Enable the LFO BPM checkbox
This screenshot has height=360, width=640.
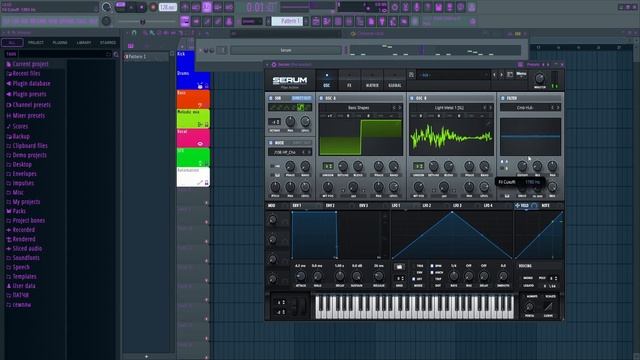[x=432, y=266]
